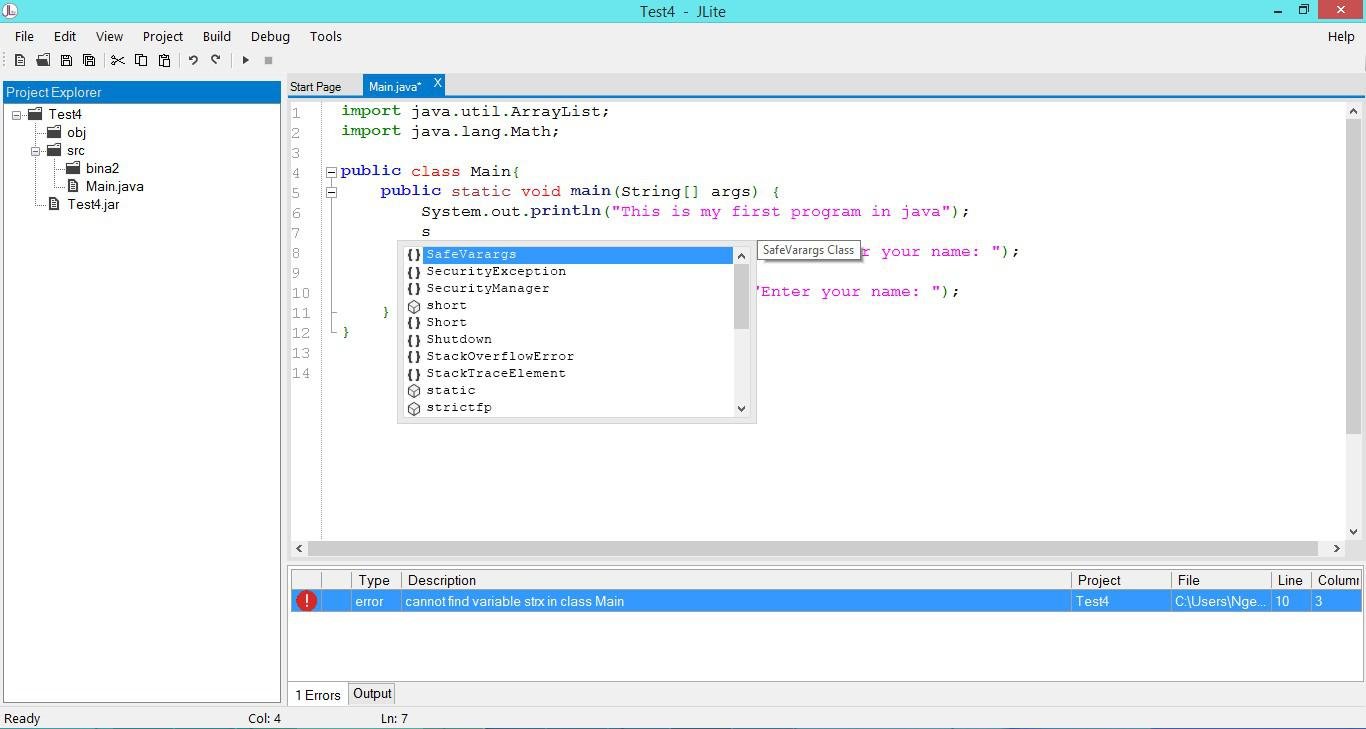The image size is (1366, 729).
Task: Click the Open Folder toolbar icon
Action: (43, 61)
